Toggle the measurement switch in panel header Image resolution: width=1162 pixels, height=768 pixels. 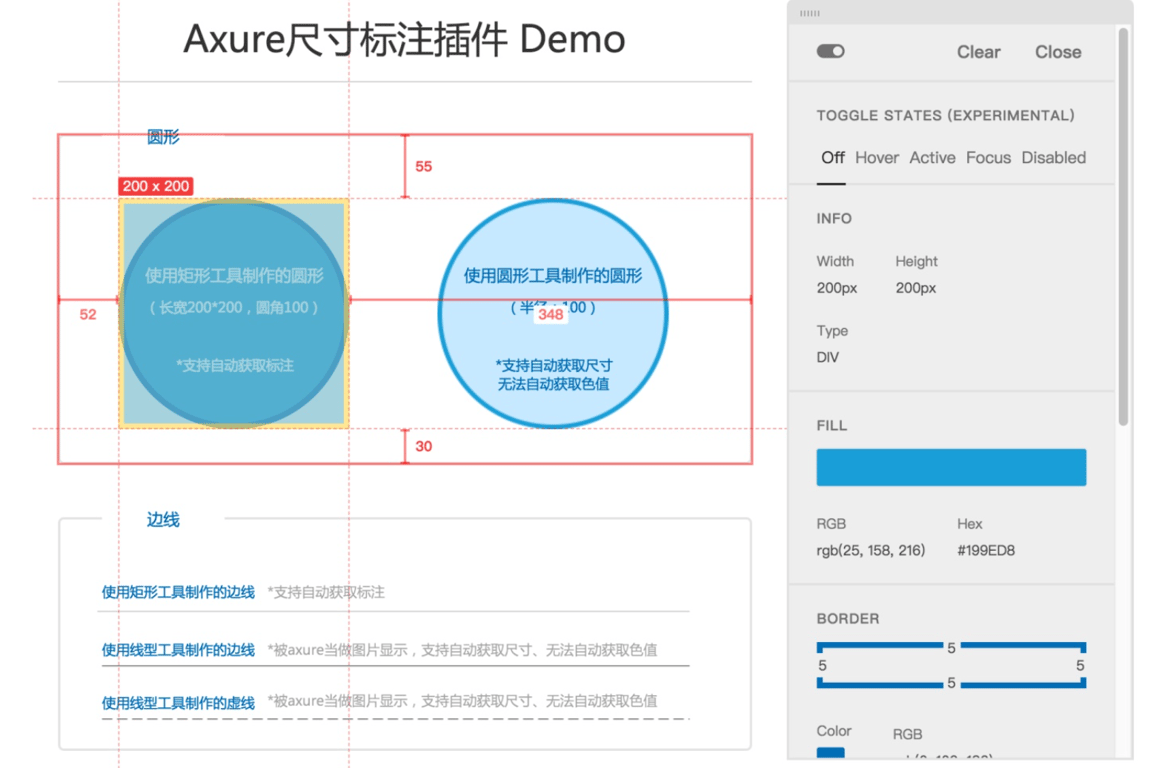830,51
